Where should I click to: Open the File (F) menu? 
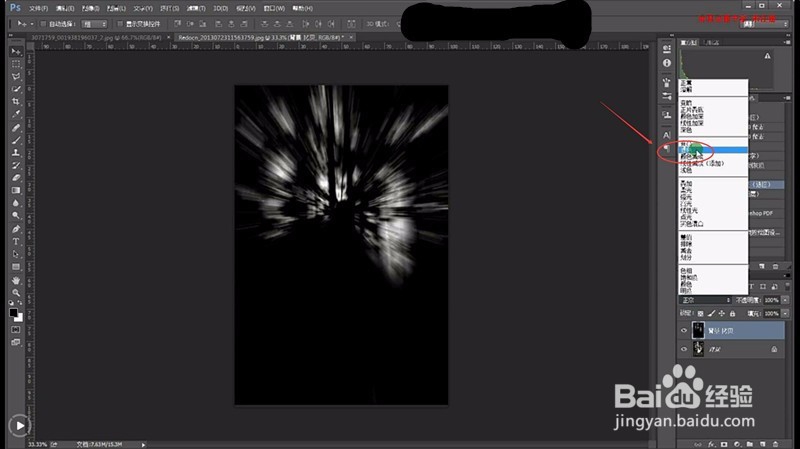coord(38,9)
